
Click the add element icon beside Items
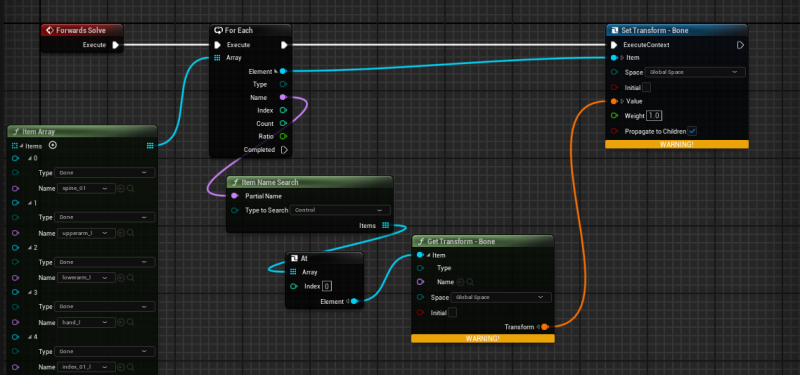coord(53,145)
